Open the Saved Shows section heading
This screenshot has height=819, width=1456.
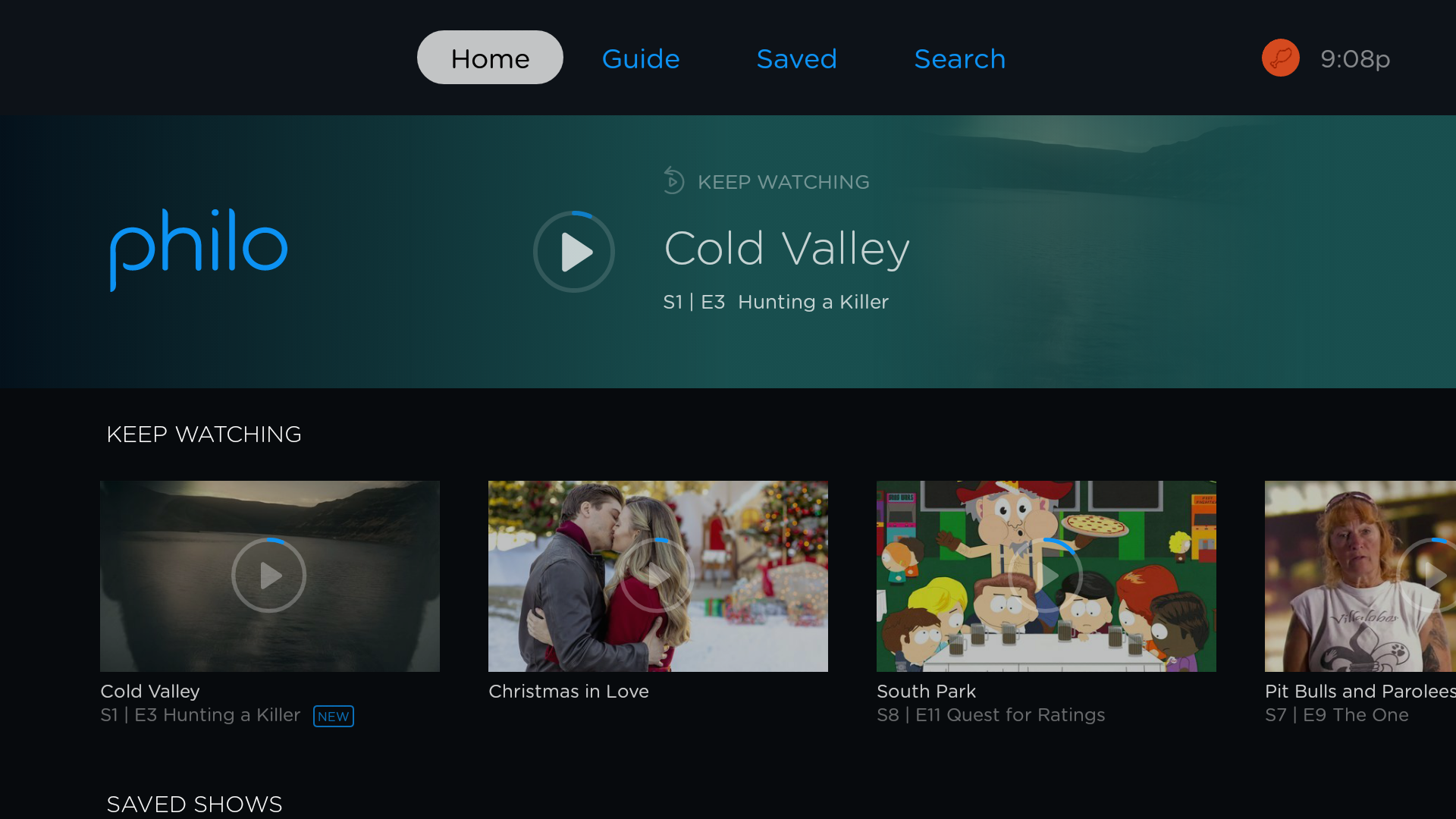coord(194,804)
